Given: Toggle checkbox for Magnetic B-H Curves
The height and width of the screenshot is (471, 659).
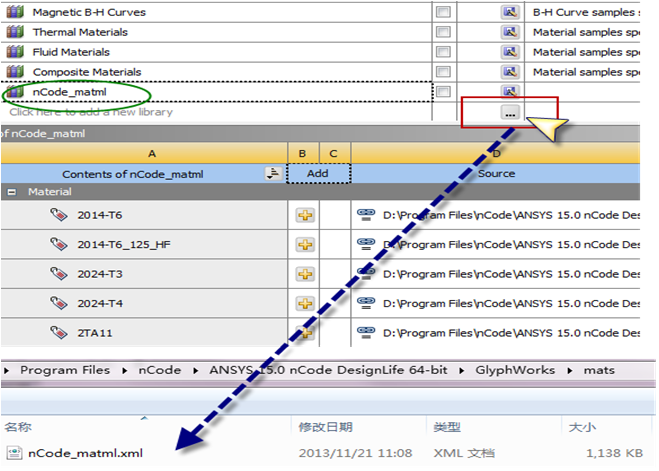Looking at the screenshot, I should [x=443, y=12].
